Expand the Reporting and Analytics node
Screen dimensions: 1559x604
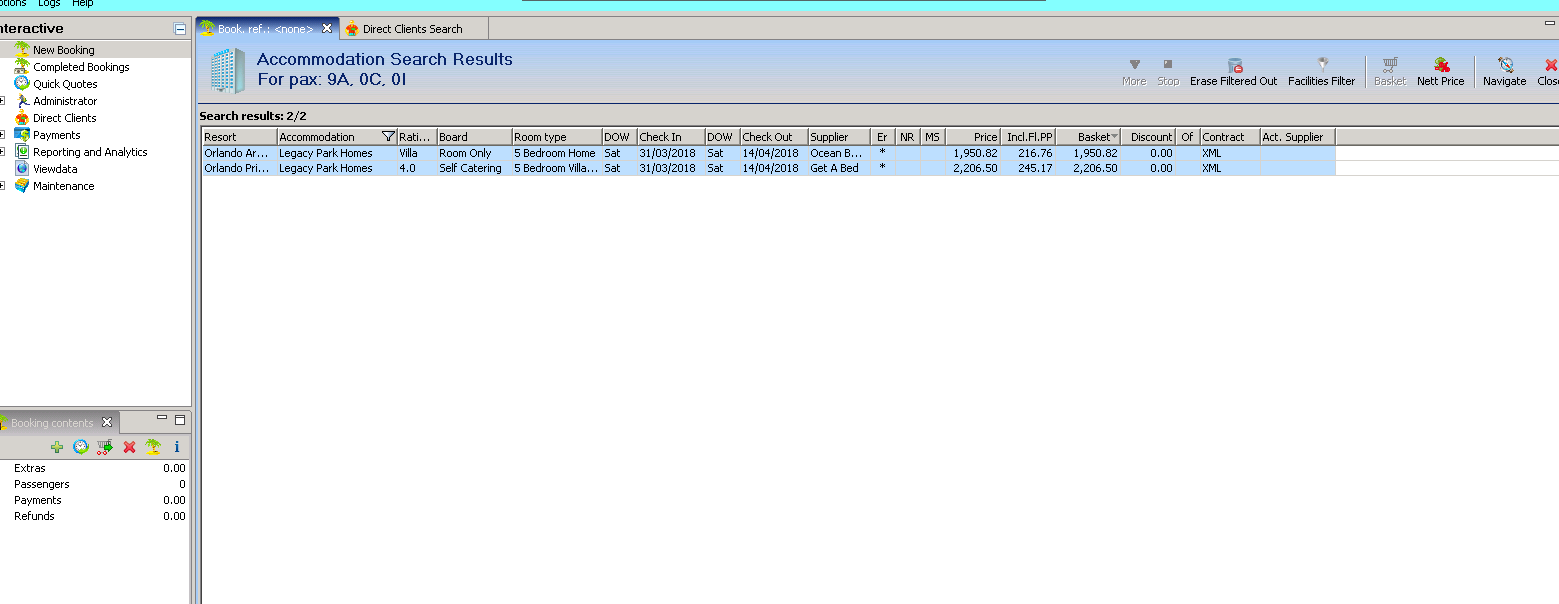pyautogui.click(x=3, y=152)
